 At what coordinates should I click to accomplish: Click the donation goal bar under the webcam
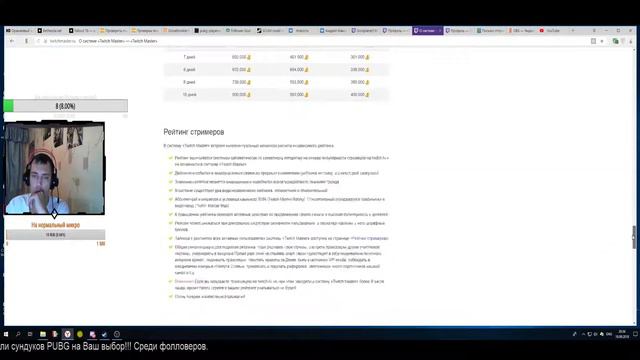[x=56, y=235]
